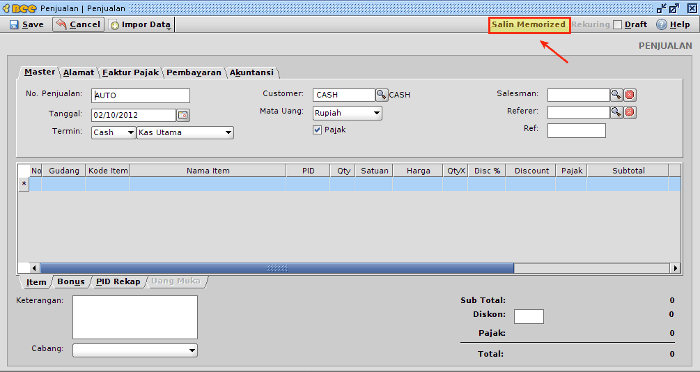This screenshot has height=372, width=700.
Task: Open the Pembayaran tab
Action: 194,72
